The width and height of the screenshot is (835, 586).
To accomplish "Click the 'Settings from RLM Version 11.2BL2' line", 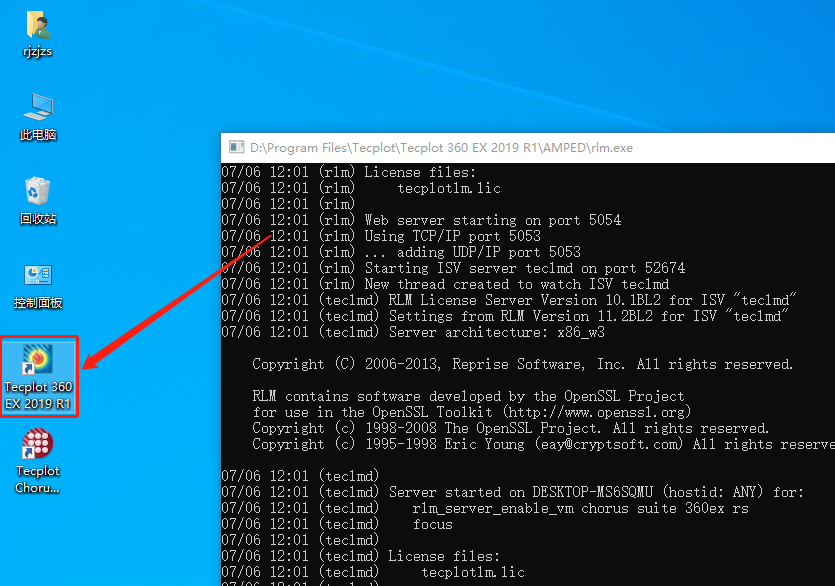I will 505,316.
